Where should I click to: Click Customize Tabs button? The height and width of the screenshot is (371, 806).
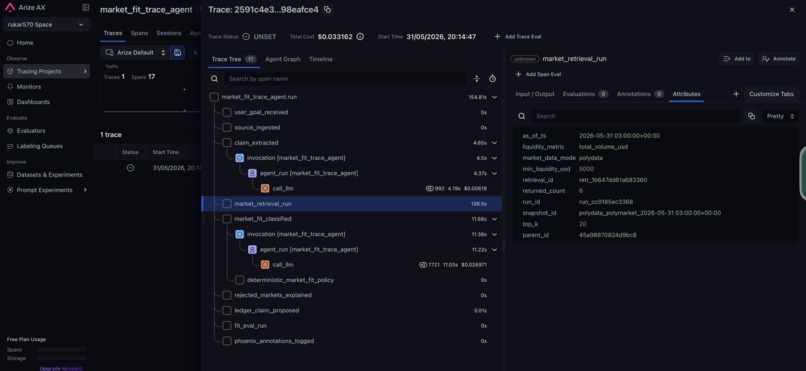tap(771, 94)
